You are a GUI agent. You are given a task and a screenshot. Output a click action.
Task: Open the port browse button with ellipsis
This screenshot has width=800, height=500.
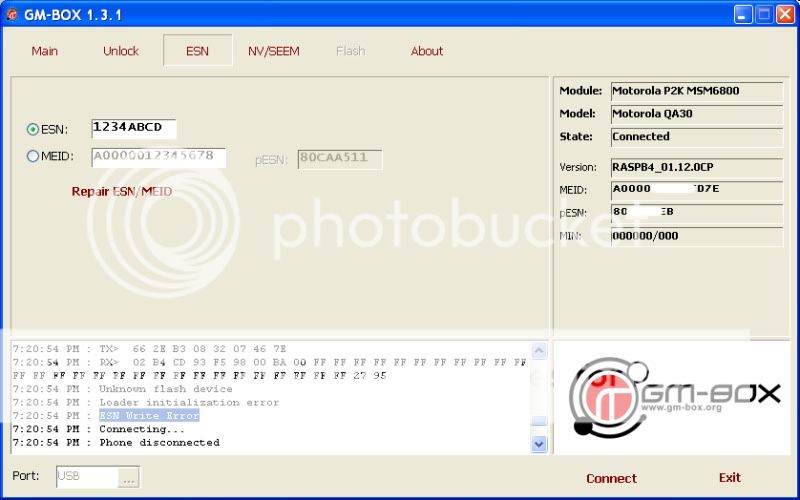pyautogui.click(x=129, y=477)
